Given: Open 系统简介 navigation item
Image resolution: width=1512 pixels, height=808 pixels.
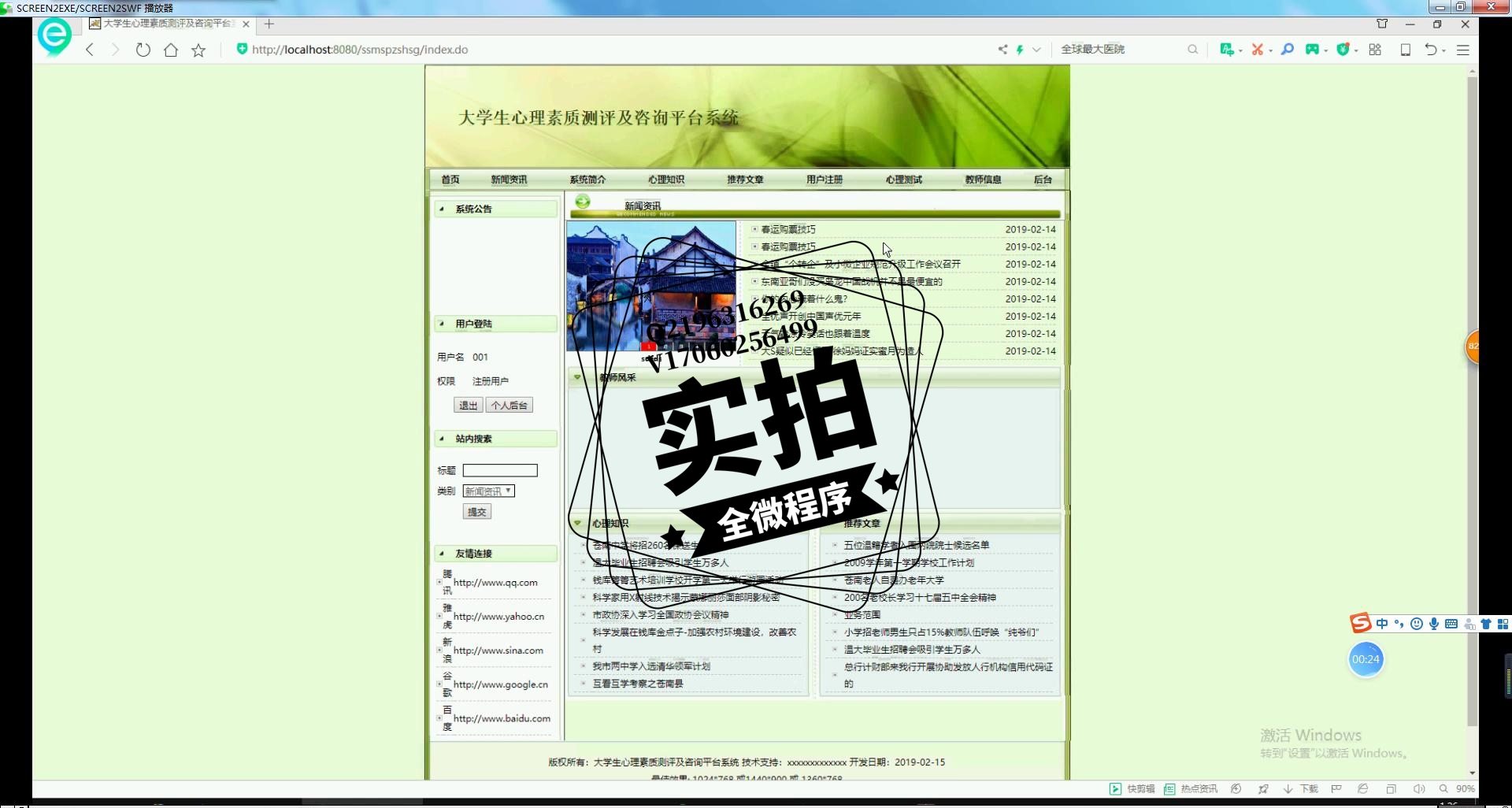Looking at the screenshot, I should (587, 180).
